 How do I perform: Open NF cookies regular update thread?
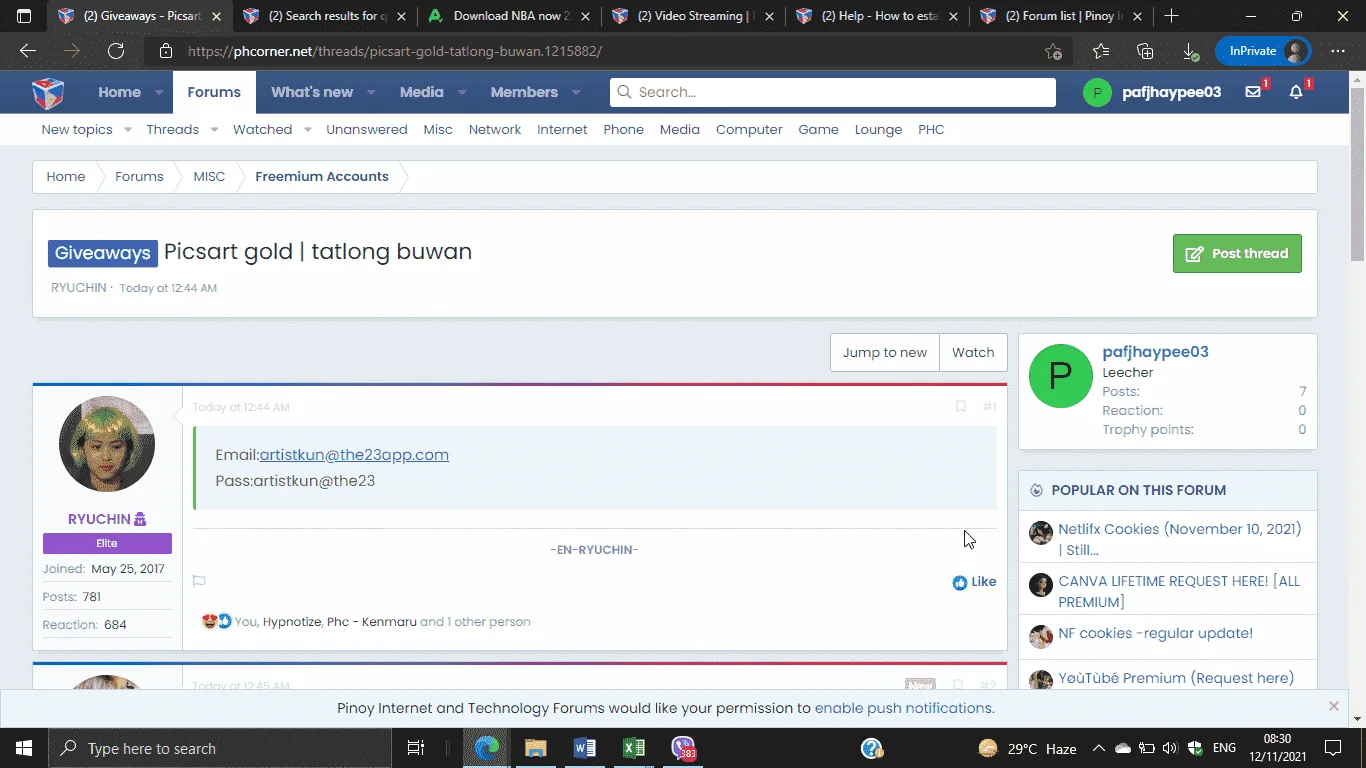1155,633
